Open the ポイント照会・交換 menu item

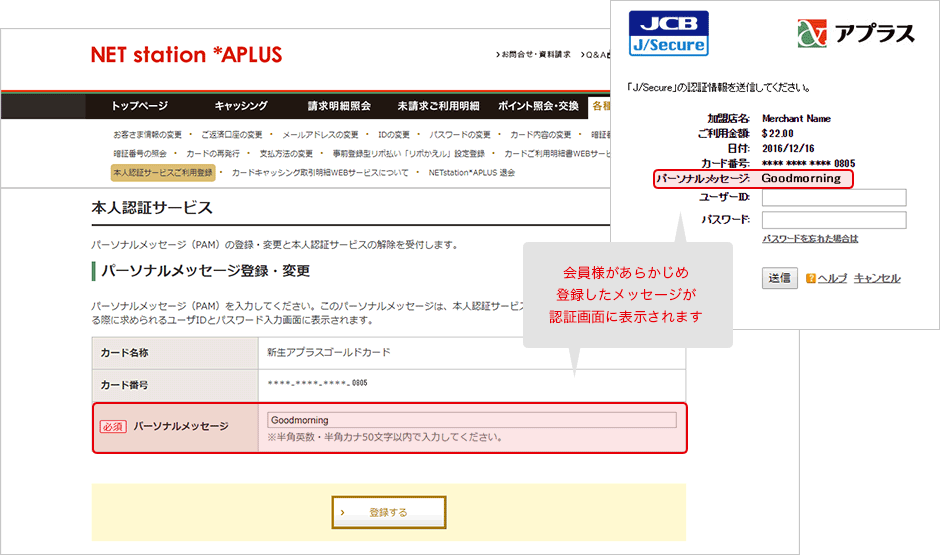coord(538,106)
